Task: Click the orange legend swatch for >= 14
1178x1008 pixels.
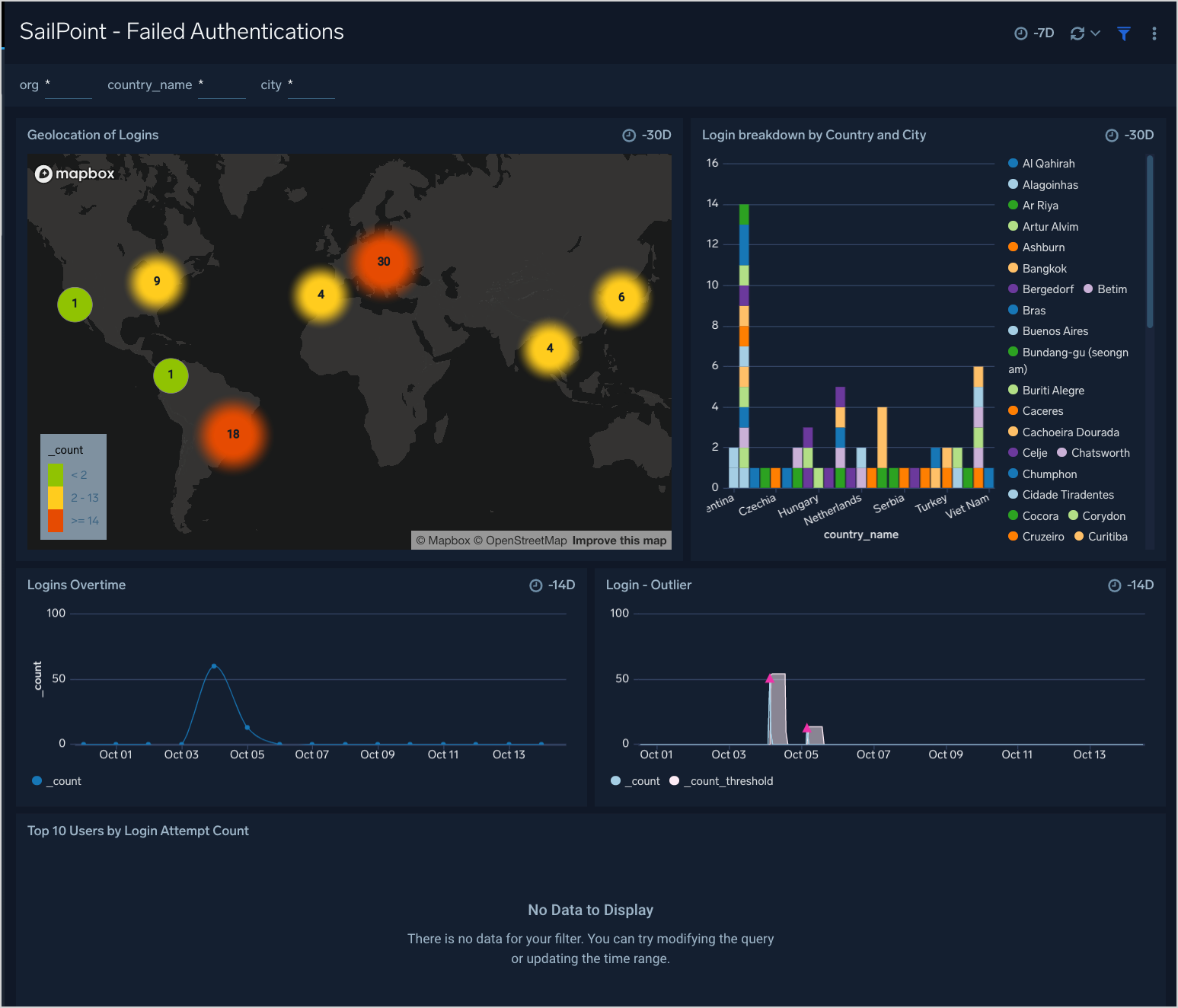Action: click(56, 521)
